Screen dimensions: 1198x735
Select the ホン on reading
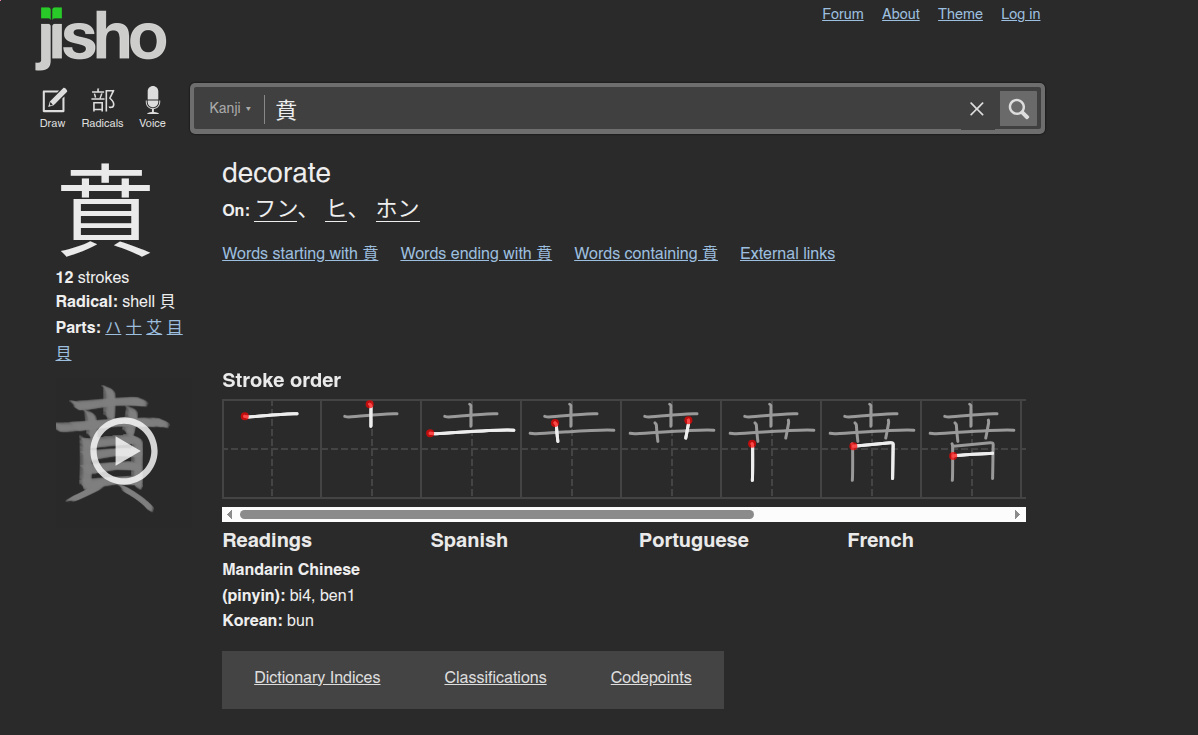397,209
